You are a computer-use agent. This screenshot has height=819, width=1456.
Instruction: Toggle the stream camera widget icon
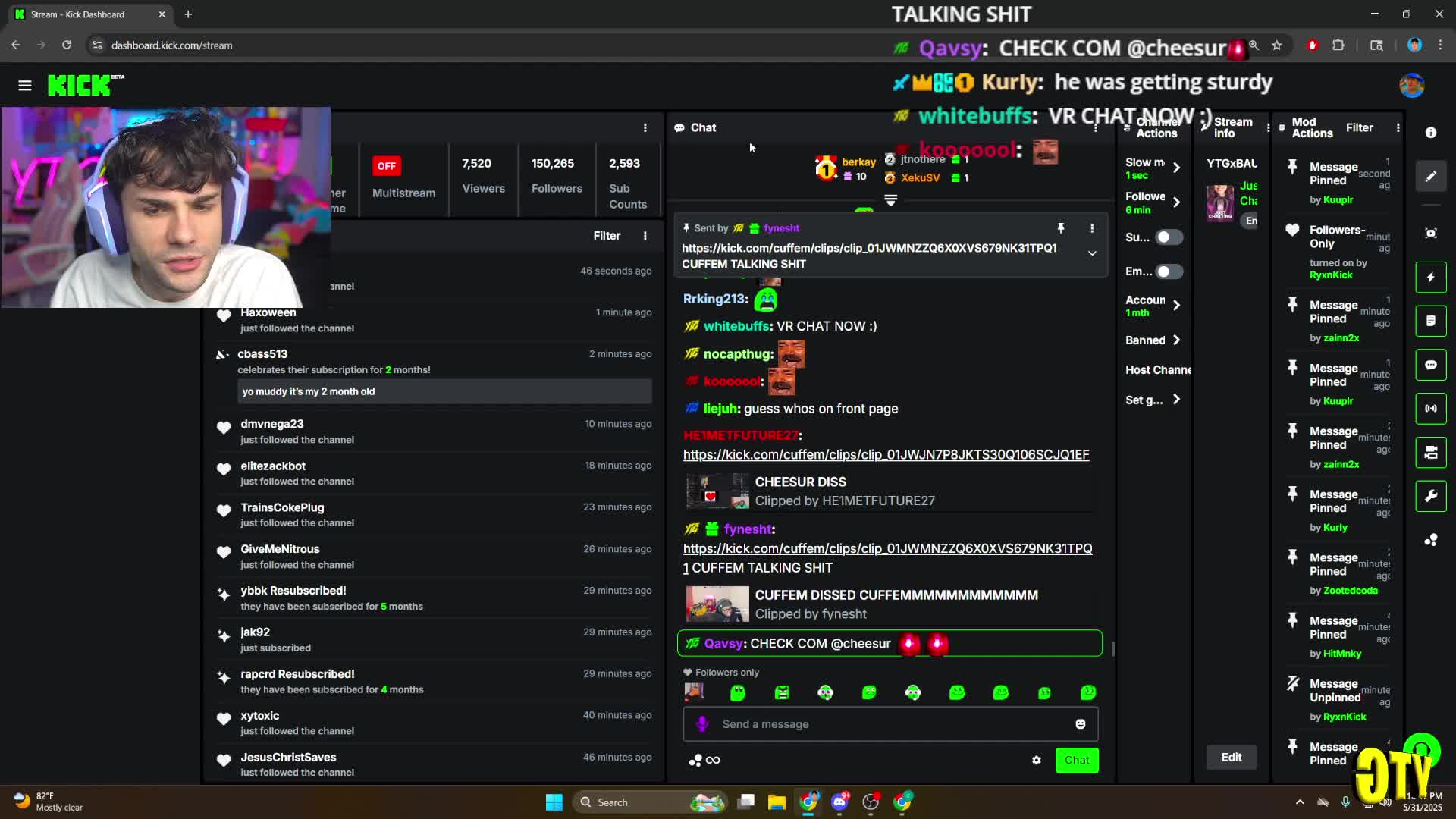pos(1430,453)
